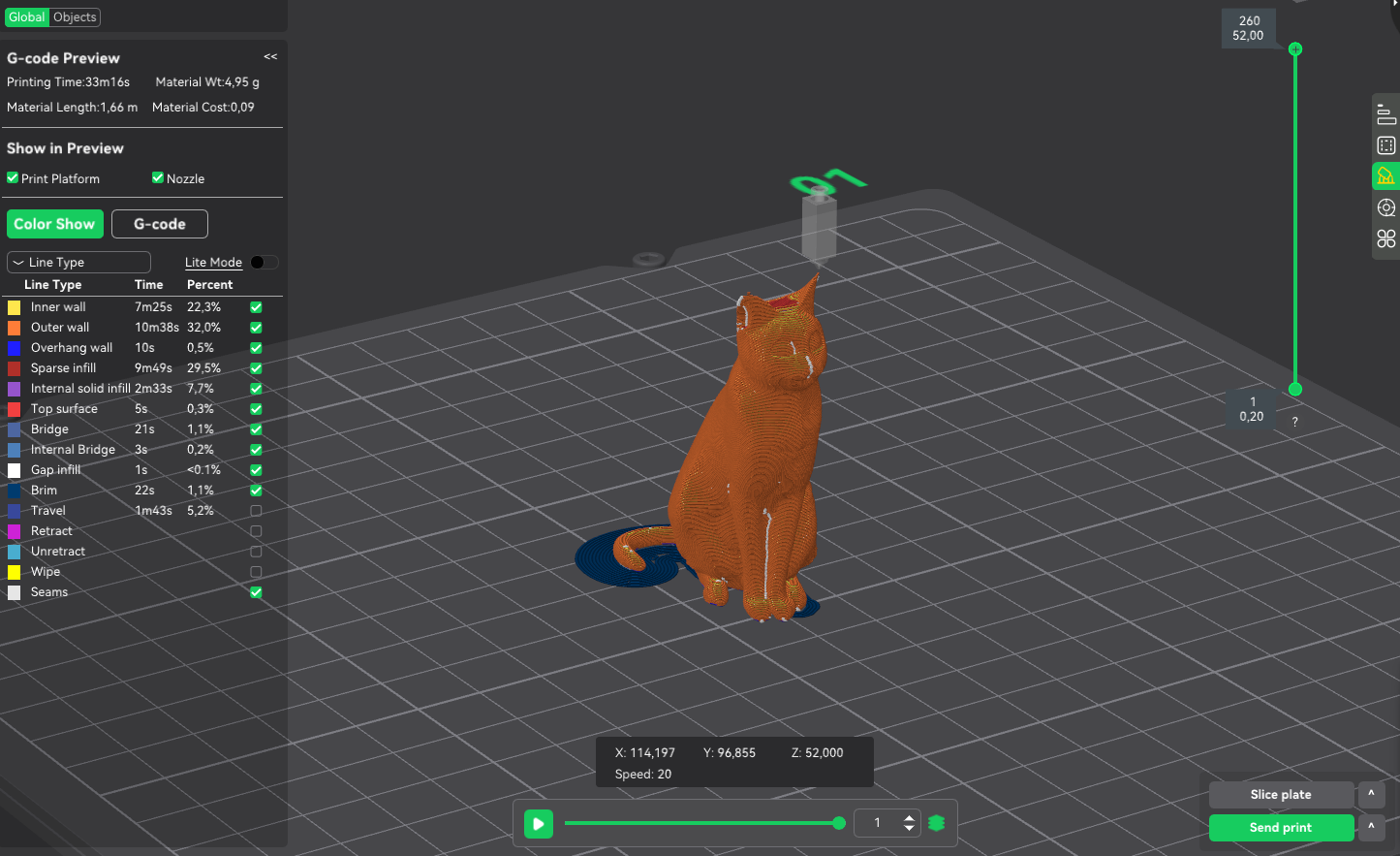The image size is (1400, 856).
Task: Click the green play button for simulation
Action: pos(539,823)
